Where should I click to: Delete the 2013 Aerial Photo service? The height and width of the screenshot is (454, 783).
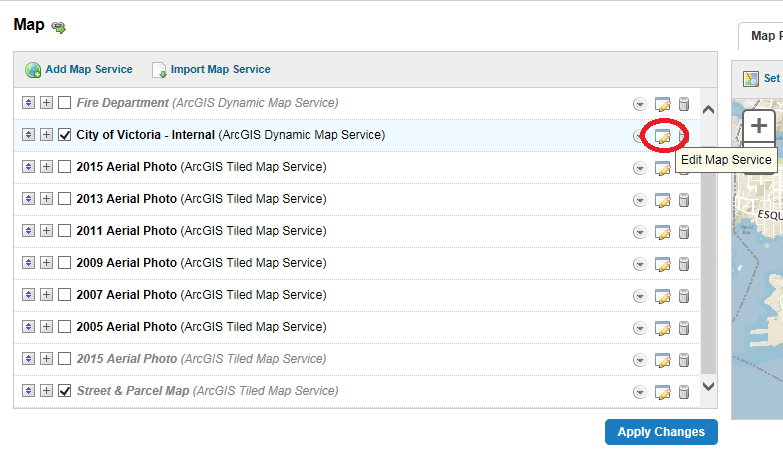coord(684,200)
